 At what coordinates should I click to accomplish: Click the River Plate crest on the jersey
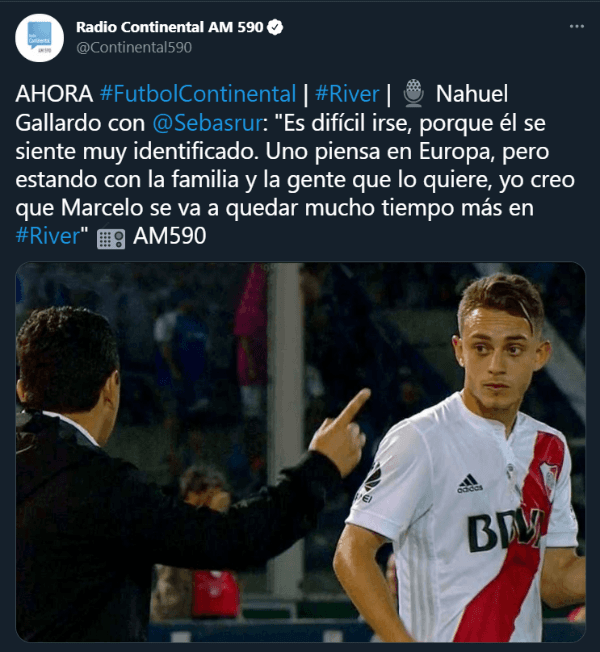click(549, 474)
